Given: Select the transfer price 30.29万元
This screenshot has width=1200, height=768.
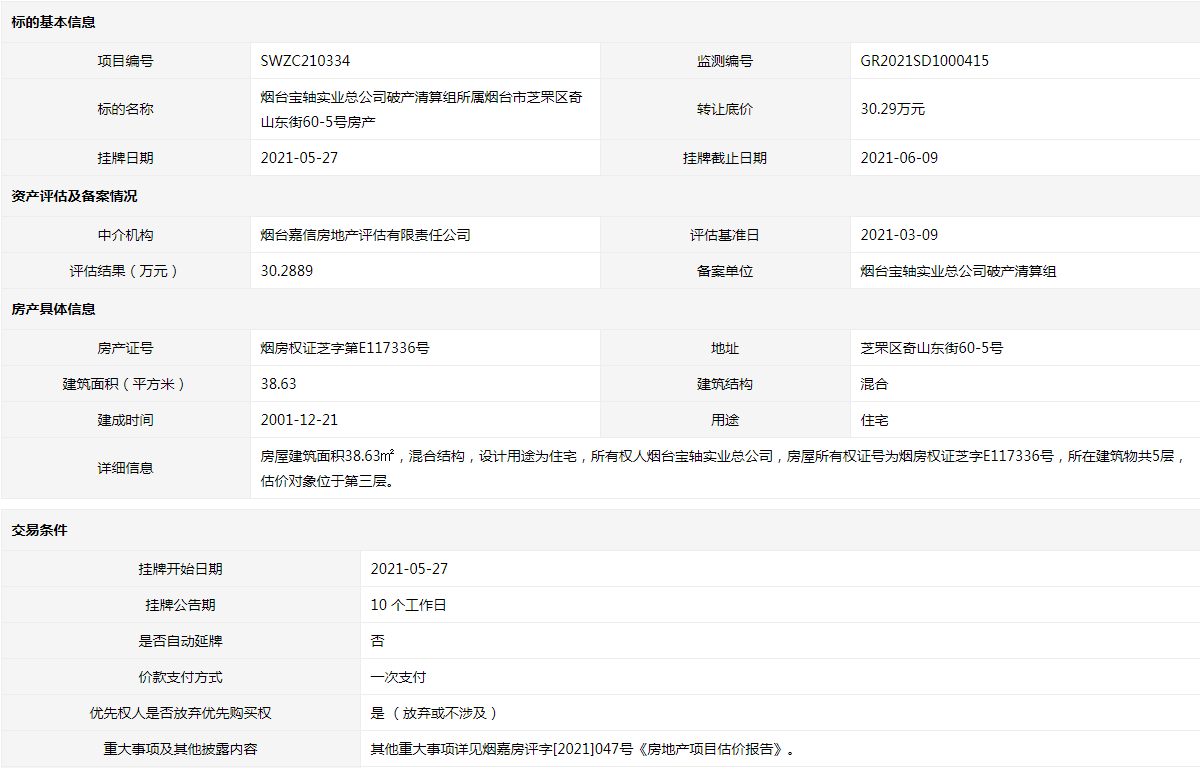Looking at the screenshot, I should 893,109.
